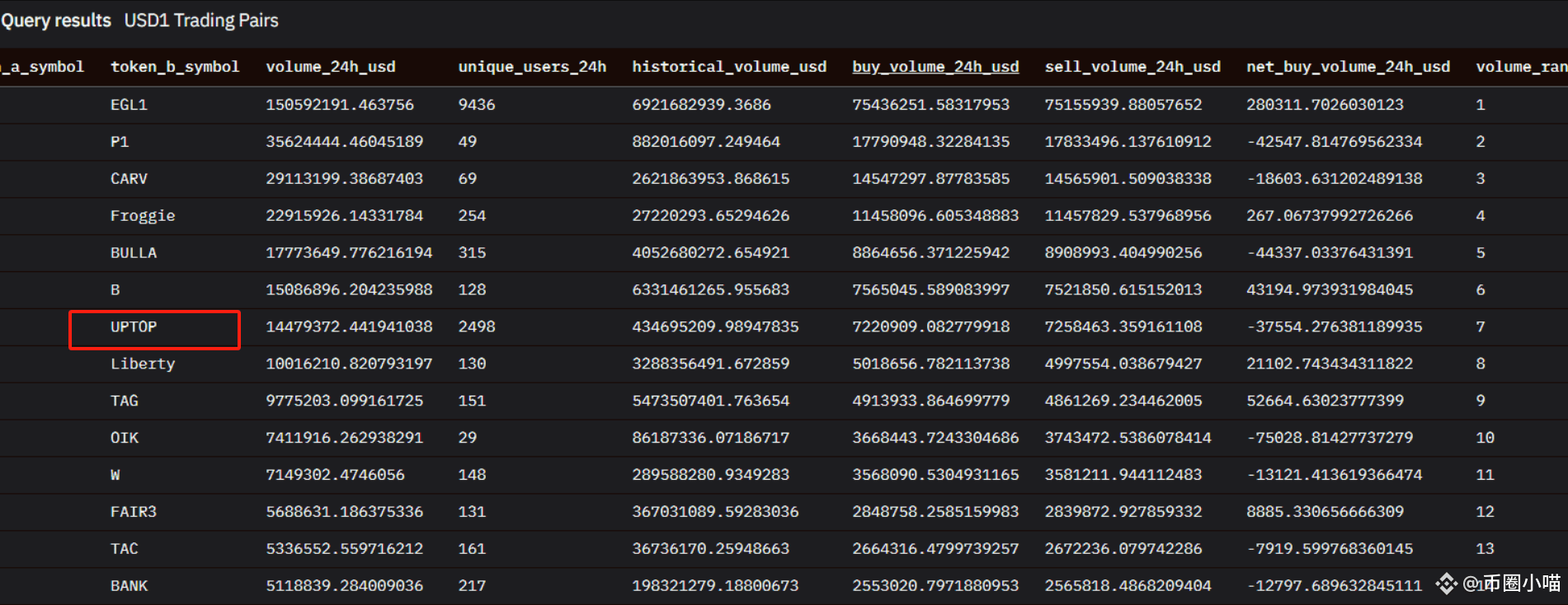Image resolution: width=1568 pixels, height=605 pixels.
Task: Select the BULLA token cell
Action: coord(134,253)
